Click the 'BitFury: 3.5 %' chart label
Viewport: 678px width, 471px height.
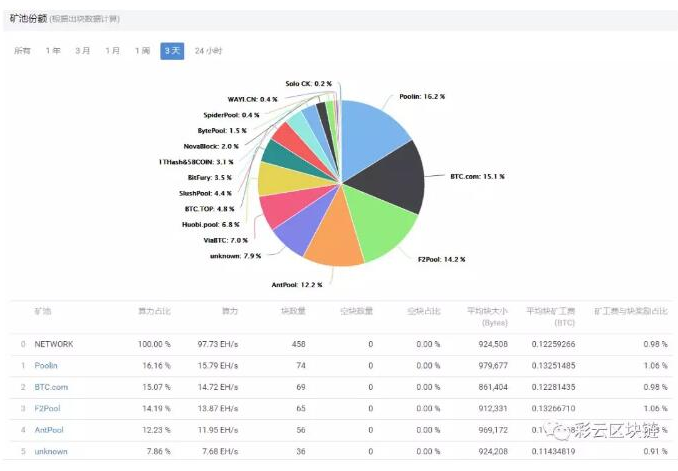pos(209,178)
